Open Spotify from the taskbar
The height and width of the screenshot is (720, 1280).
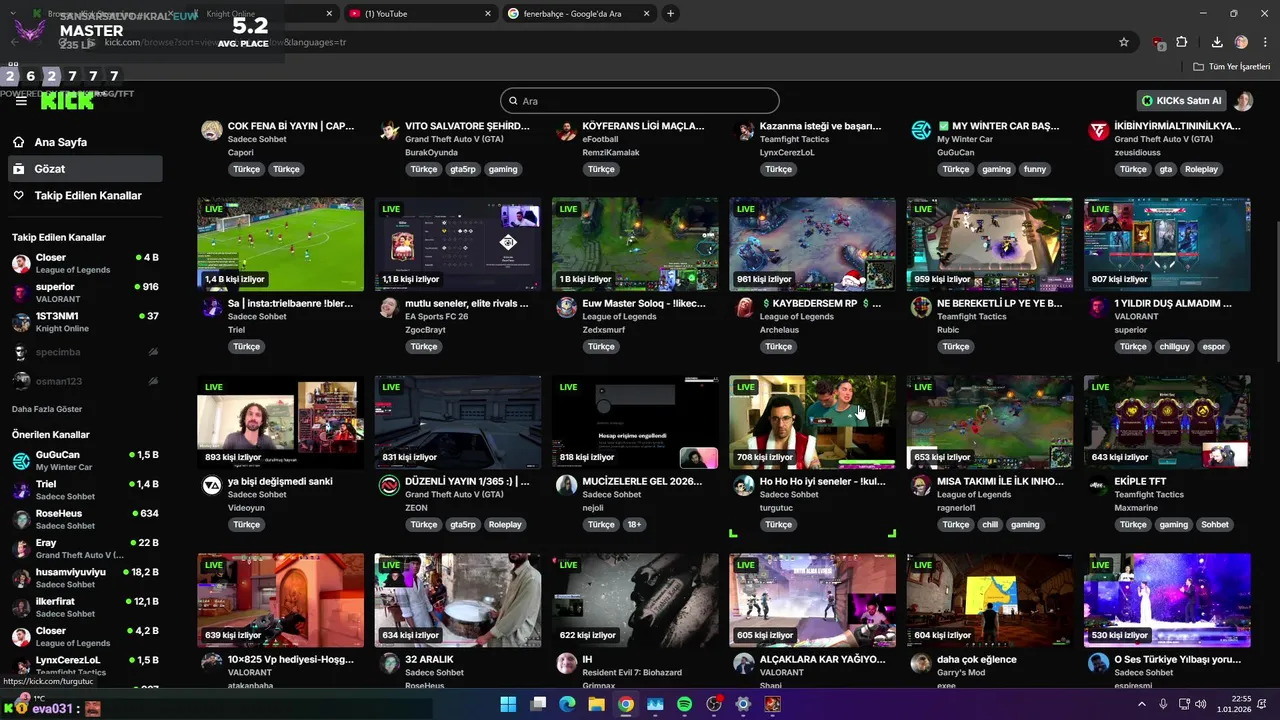click(x=684, y=704)
